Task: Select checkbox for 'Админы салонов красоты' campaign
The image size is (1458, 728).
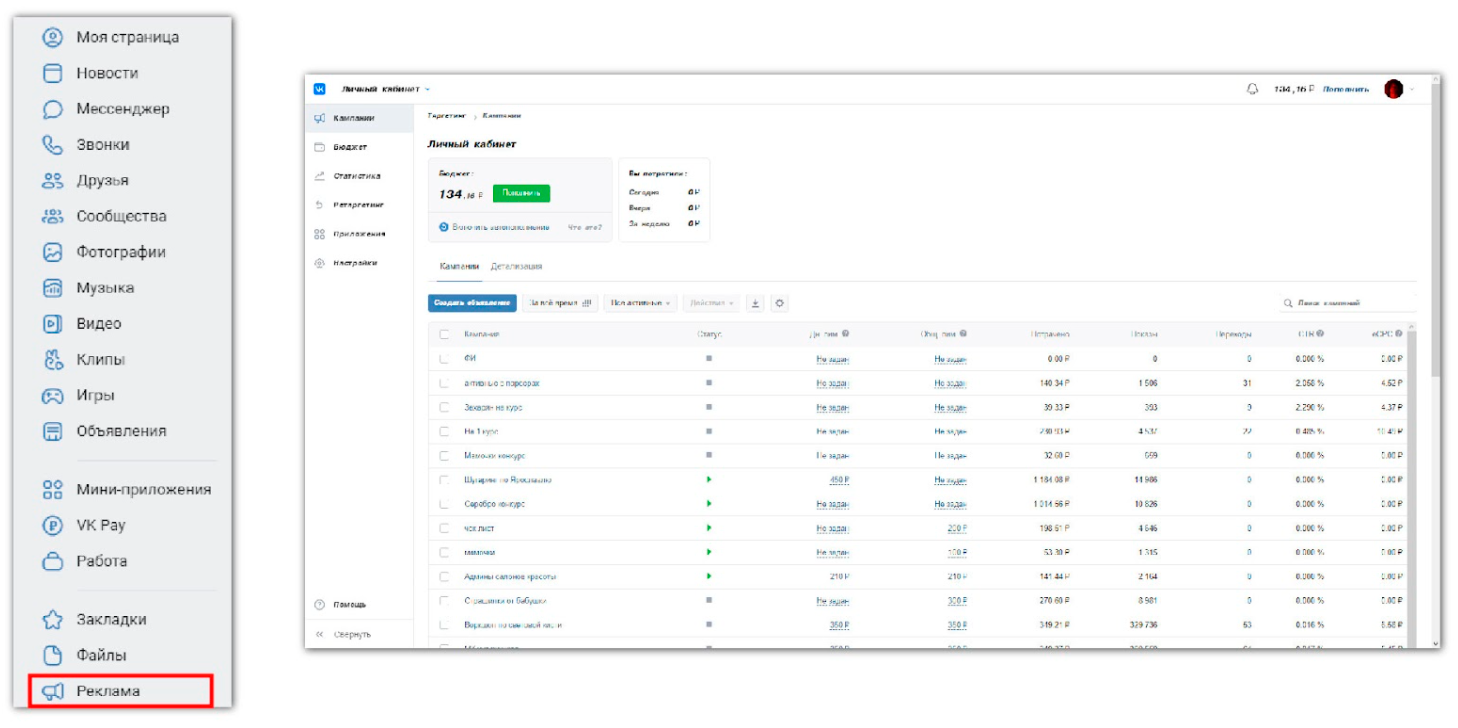Action: coord(445,576)
